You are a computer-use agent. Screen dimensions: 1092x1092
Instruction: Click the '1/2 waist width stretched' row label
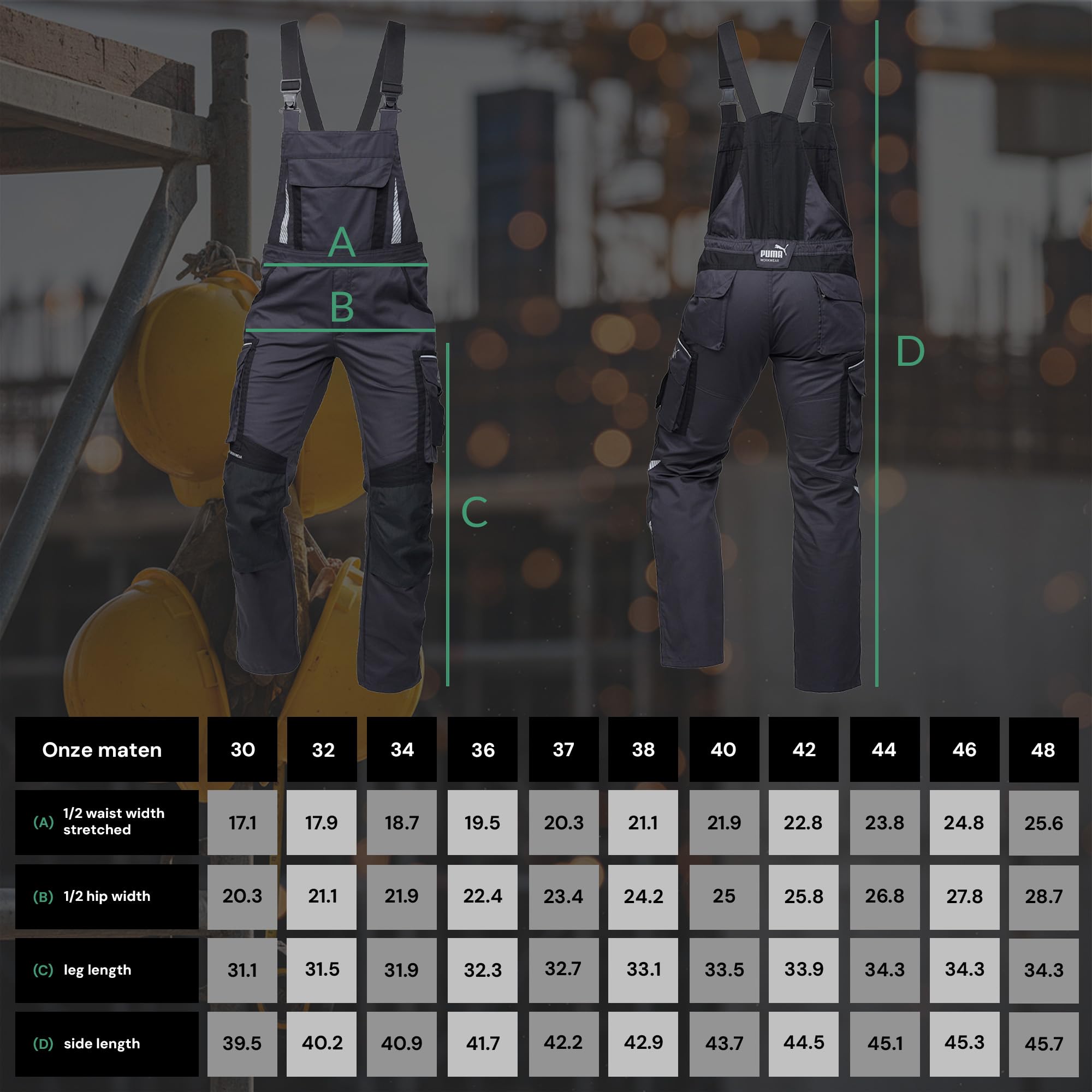[107, 822]
